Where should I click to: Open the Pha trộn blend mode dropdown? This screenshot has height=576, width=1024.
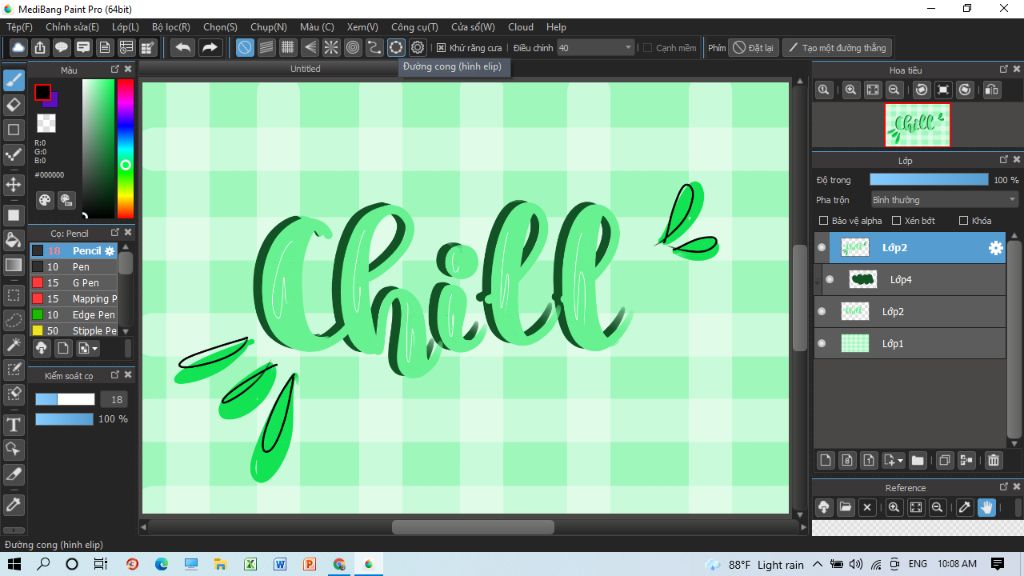[x=943, y=200]
